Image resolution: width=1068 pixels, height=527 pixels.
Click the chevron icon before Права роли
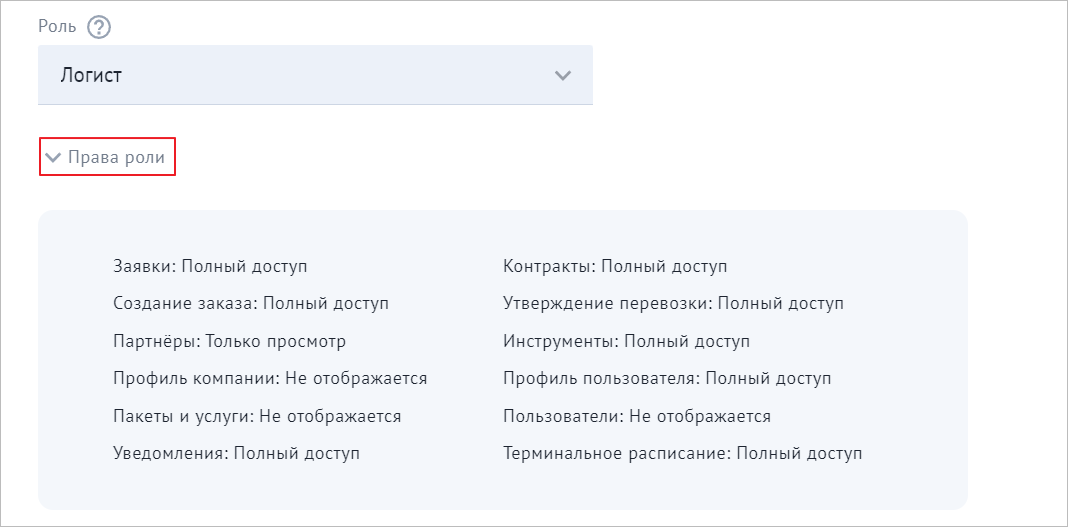53,158
